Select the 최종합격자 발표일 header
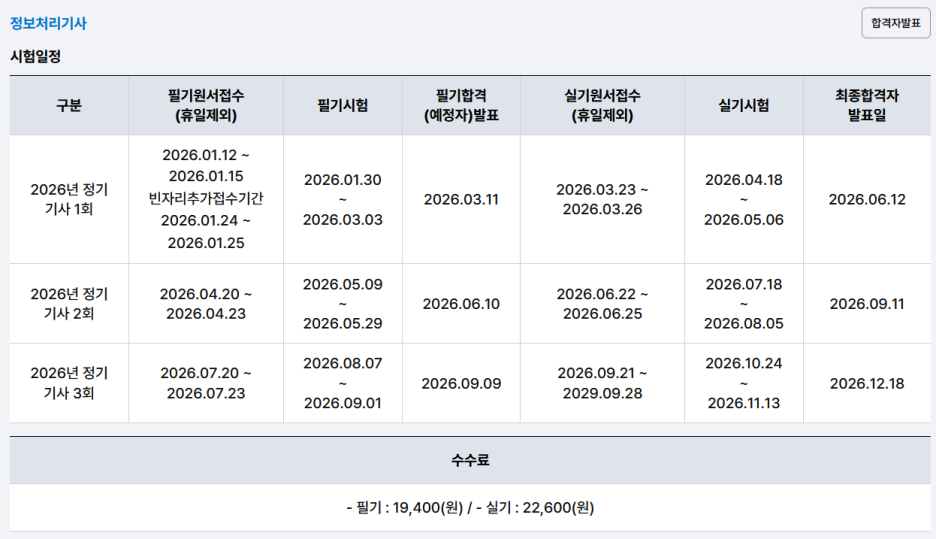The height and width of the screenshot is (539, 936). pos(867,105)
